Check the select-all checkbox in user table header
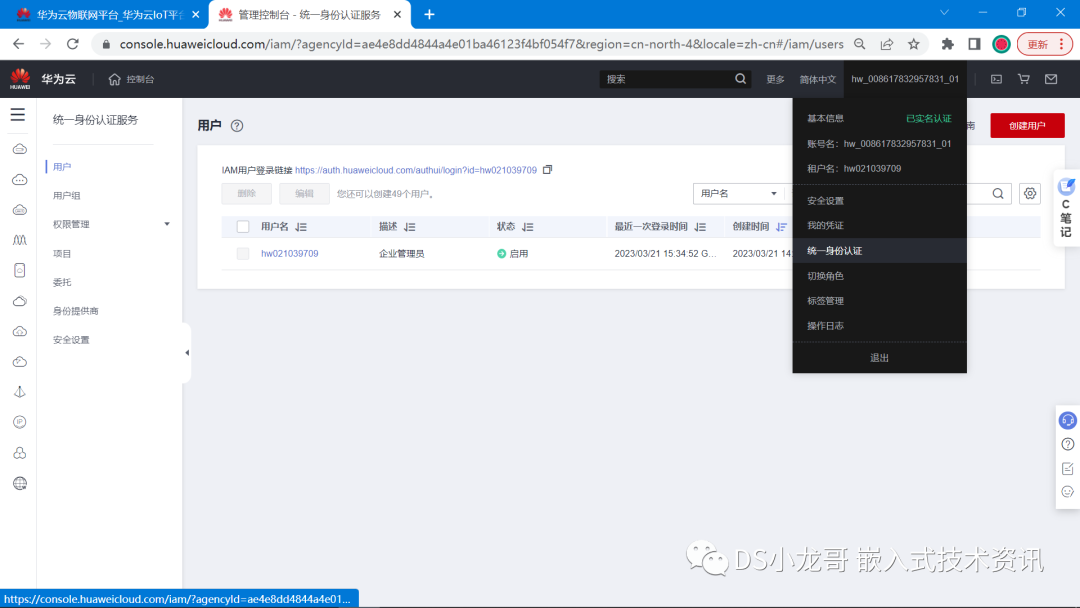The image size is (1080, 608). [x=241, y=227]
